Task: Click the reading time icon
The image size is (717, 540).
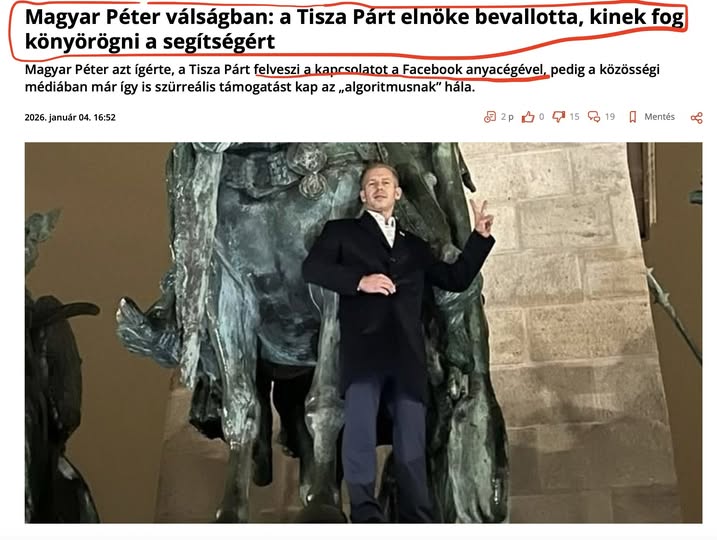Action: coord(490,117)
